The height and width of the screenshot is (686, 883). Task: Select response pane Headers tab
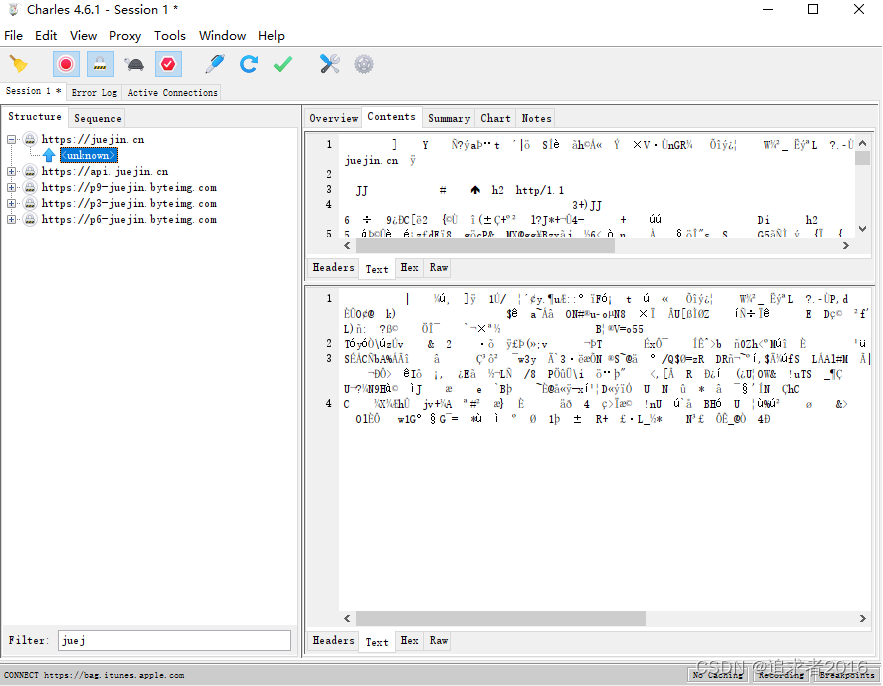[x=333, y=640]
